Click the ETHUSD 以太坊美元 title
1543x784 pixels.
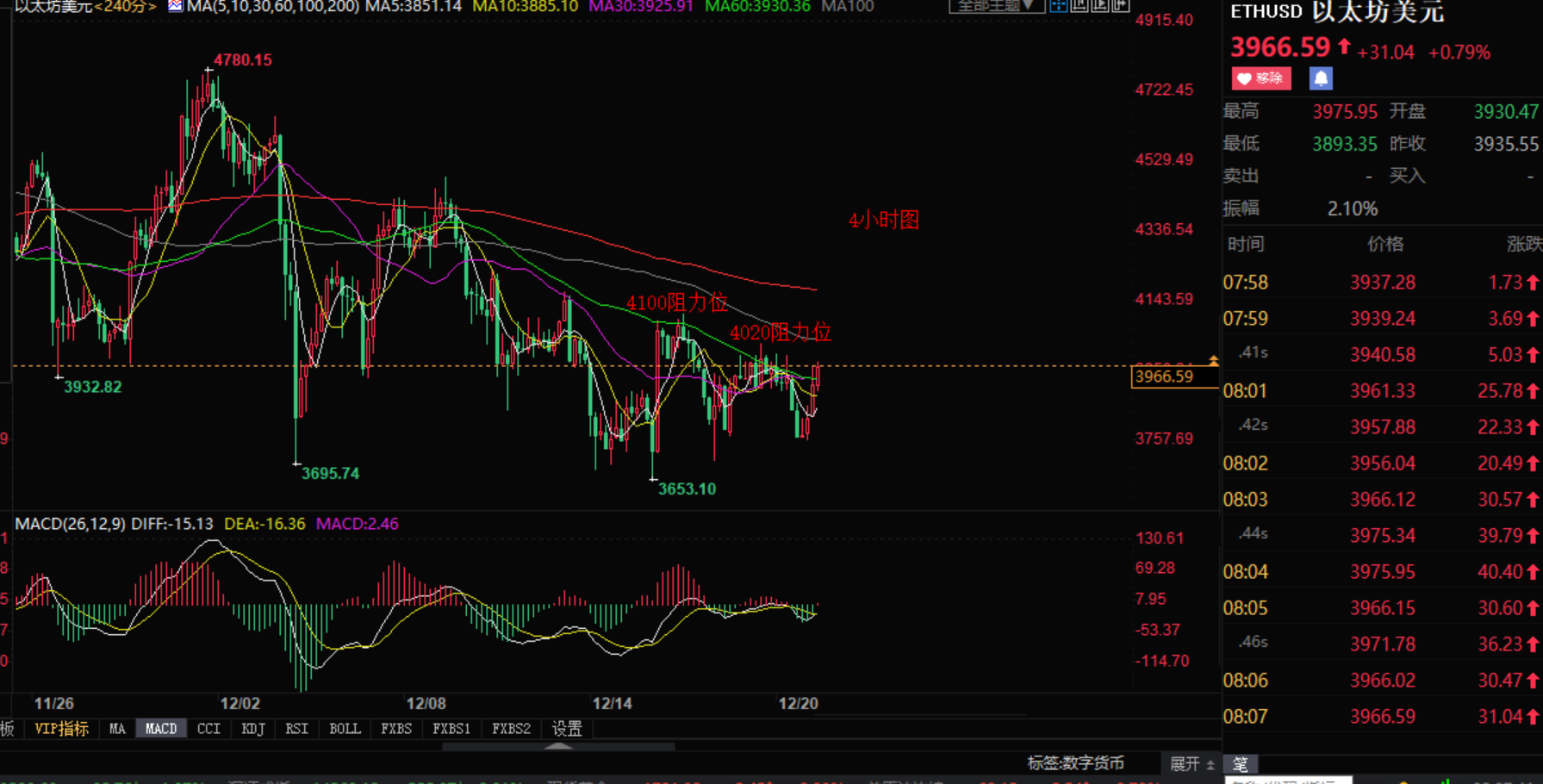1337,12
